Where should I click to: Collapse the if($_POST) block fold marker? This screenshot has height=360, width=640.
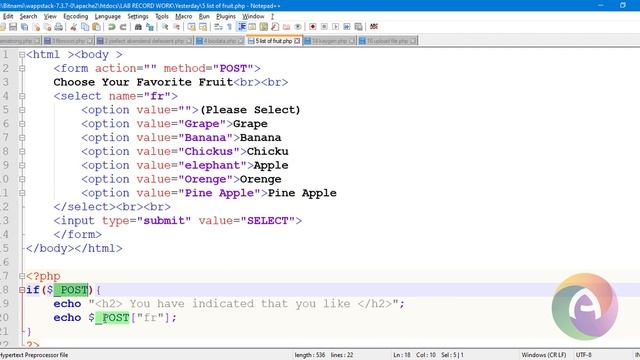[x=22, y=290]
